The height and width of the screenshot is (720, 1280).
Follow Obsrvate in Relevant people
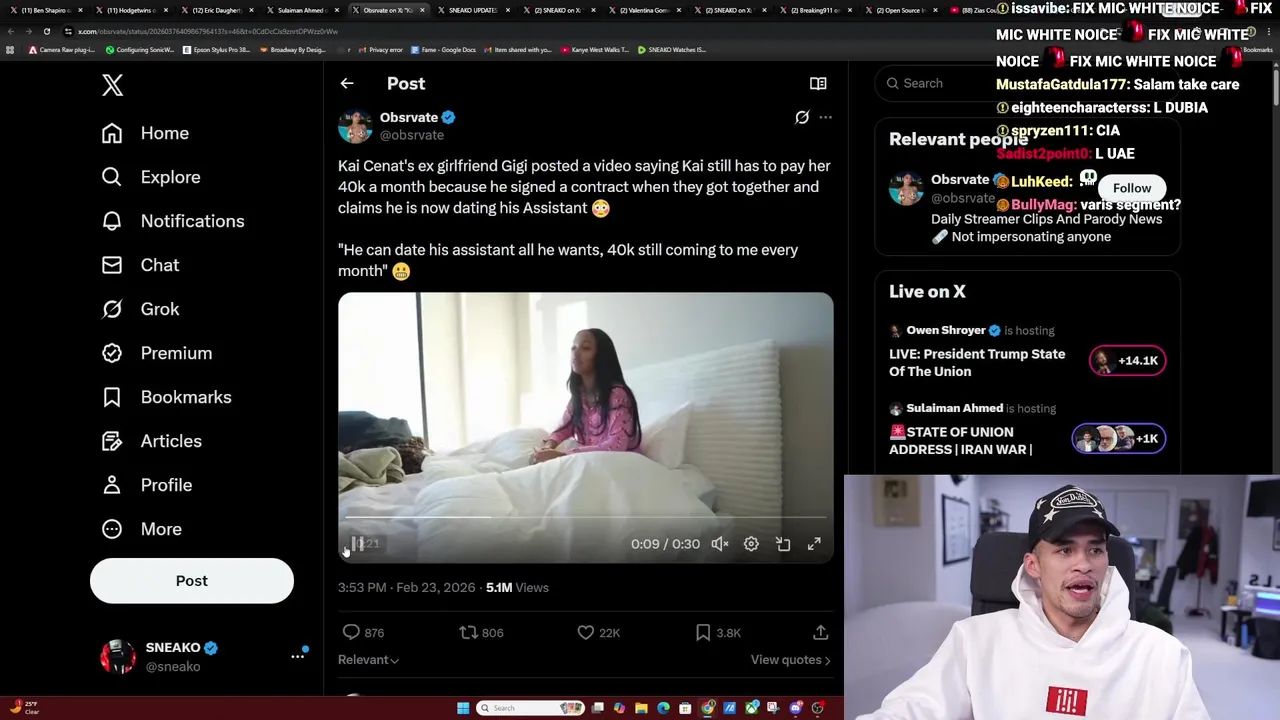[x=1132, y=188]
